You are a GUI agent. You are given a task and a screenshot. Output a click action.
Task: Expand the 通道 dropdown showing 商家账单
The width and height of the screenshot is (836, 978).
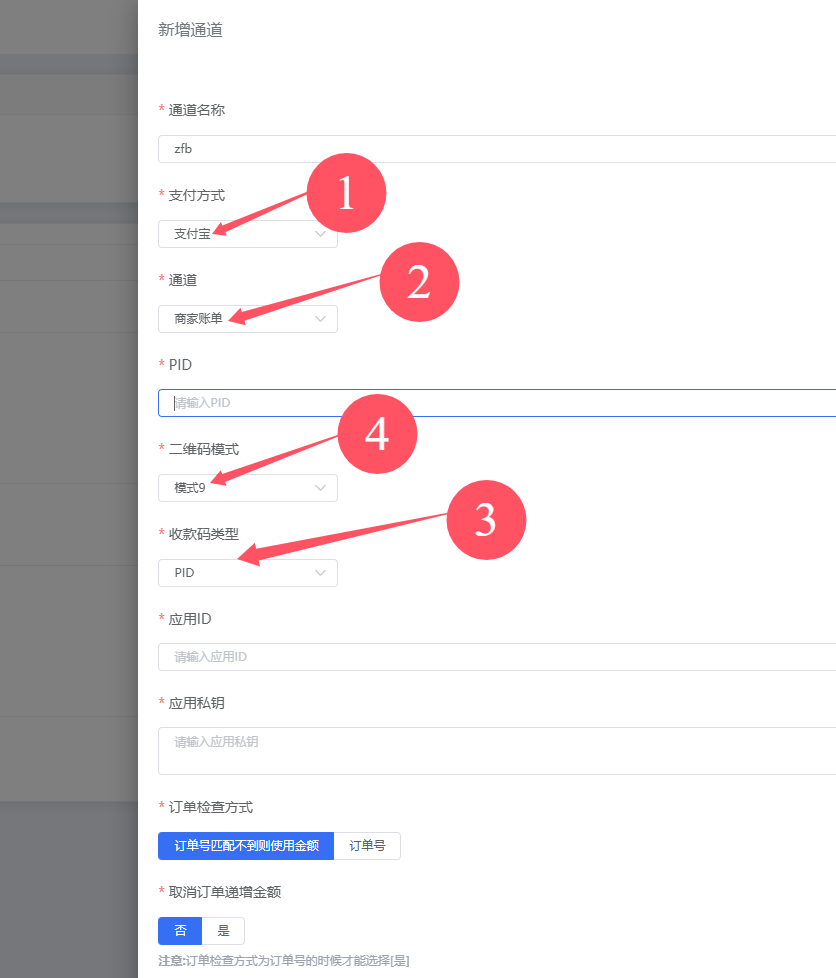(248, 319)
